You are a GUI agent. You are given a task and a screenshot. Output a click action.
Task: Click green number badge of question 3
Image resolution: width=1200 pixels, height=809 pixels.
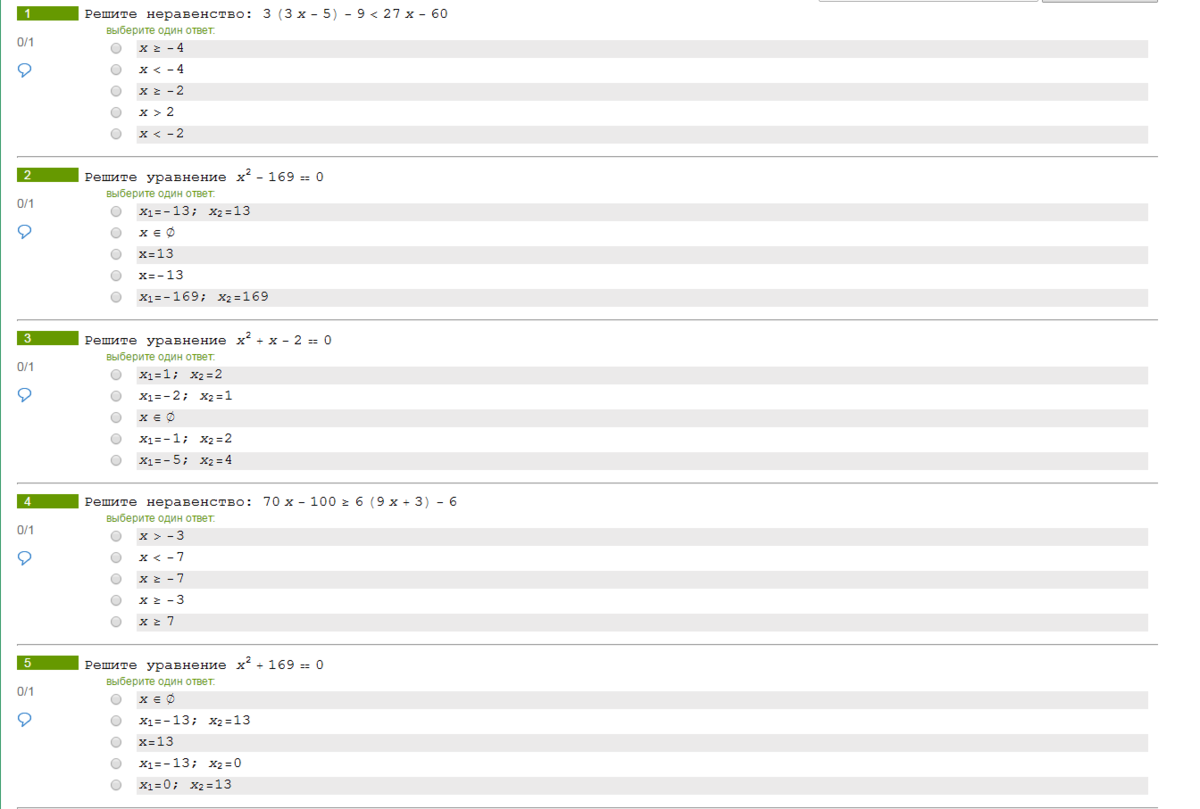tap(48, 338)
